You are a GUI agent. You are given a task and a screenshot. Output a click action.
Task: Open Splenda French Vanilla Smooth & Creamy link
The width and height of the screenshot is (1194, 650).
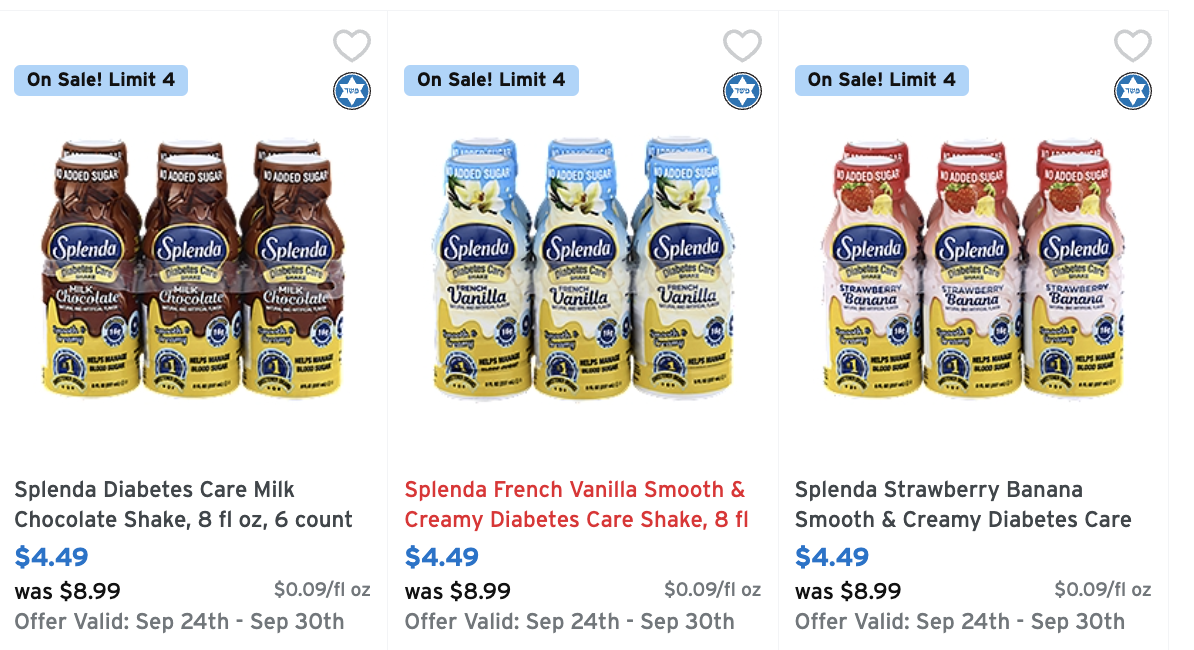pos(576,505)
